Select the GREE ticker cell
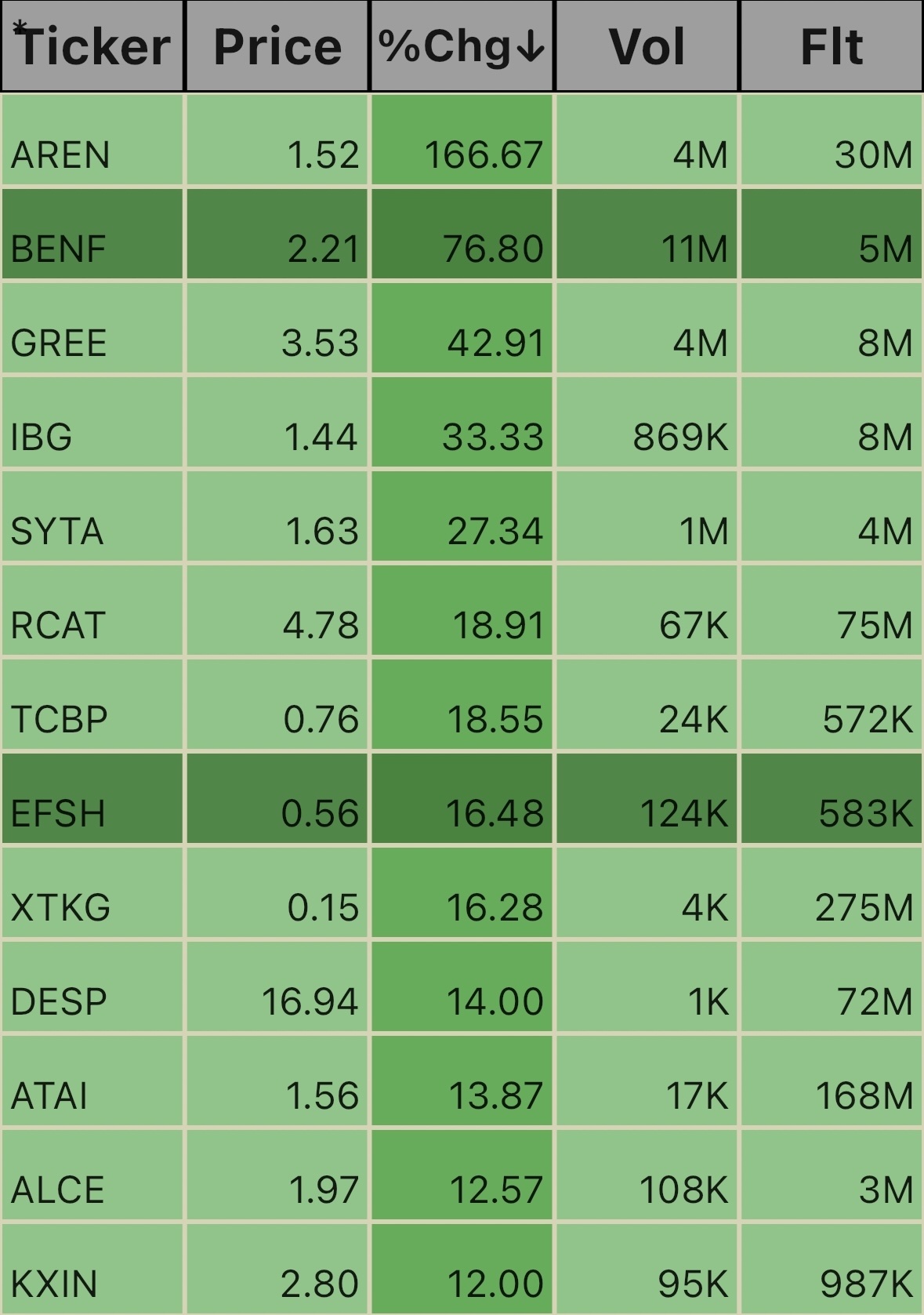The height and width of the screenshot is (1315, 924). click(x=92, y=328)
